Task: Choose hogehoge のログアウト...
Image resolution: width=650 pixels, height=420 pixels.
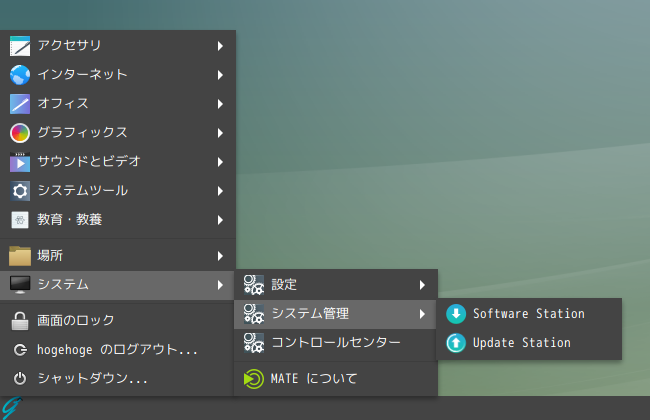Action: pyautogui.click(x=118, y=350)
